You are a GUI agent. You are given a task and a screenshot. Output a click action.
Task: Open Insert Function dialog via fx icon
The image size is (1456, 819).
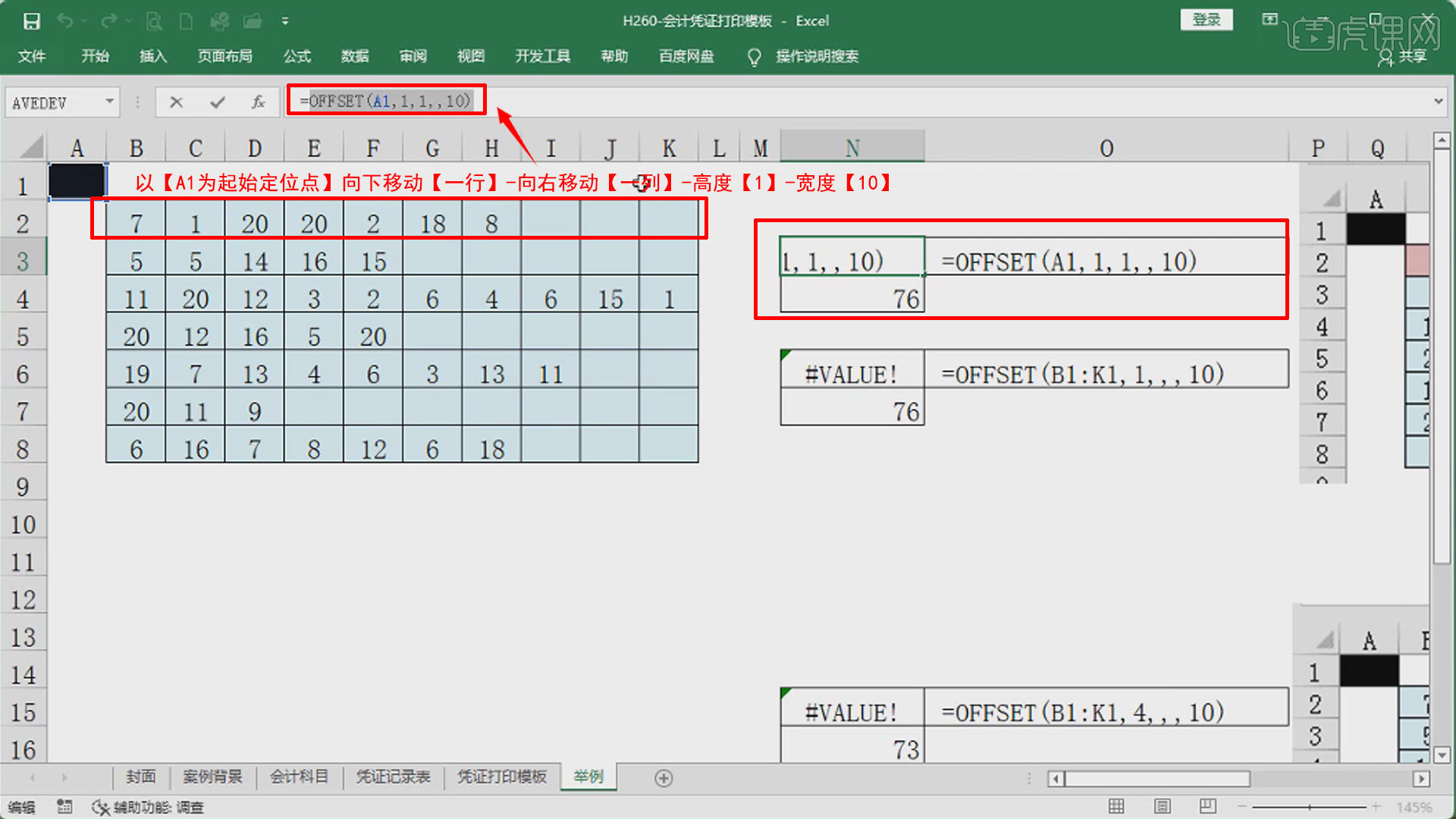coord(258,102)
